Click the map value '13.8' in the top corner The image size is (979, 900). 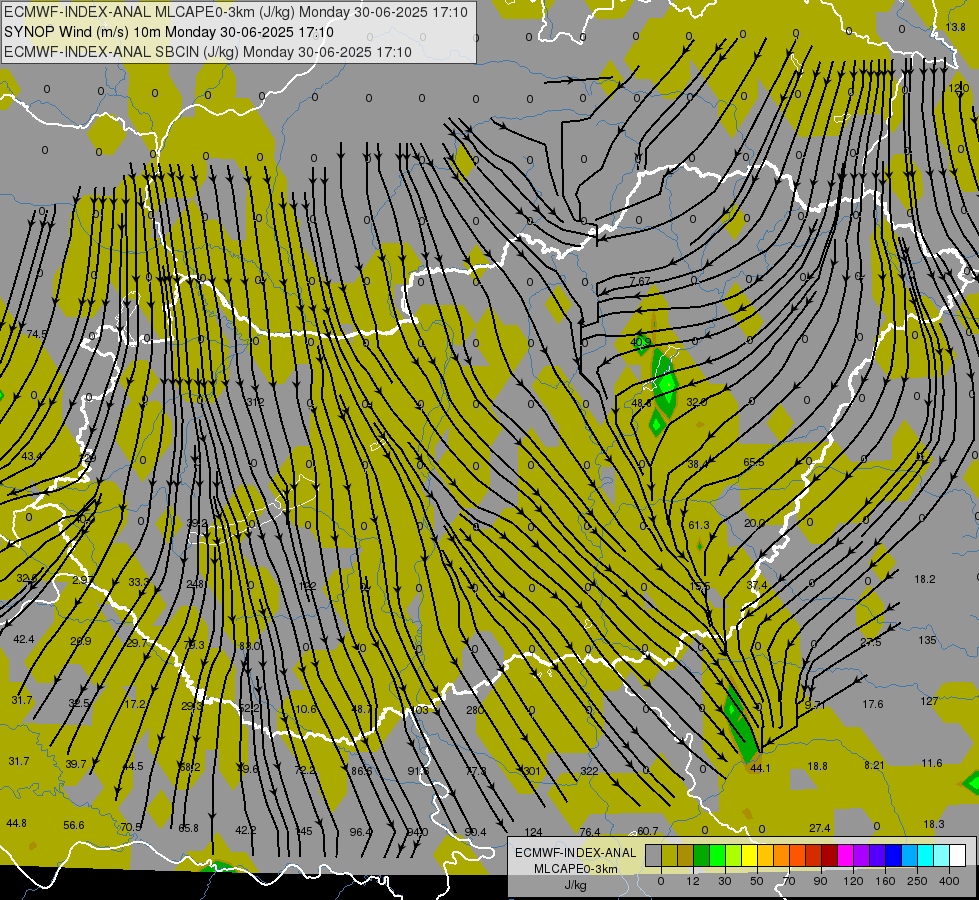tap(955, 27)
